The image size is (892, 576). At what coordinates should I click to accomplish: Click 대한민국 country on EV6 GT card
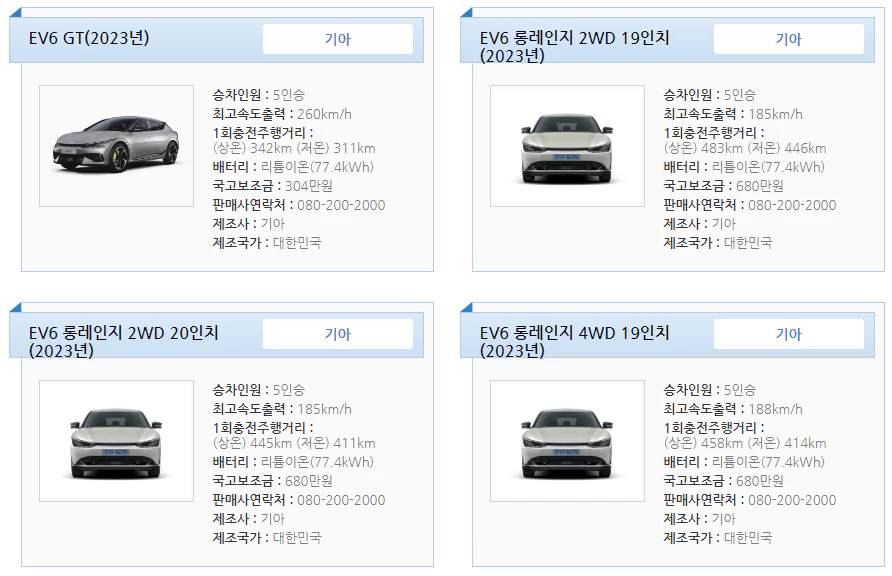tap(297, 243)
